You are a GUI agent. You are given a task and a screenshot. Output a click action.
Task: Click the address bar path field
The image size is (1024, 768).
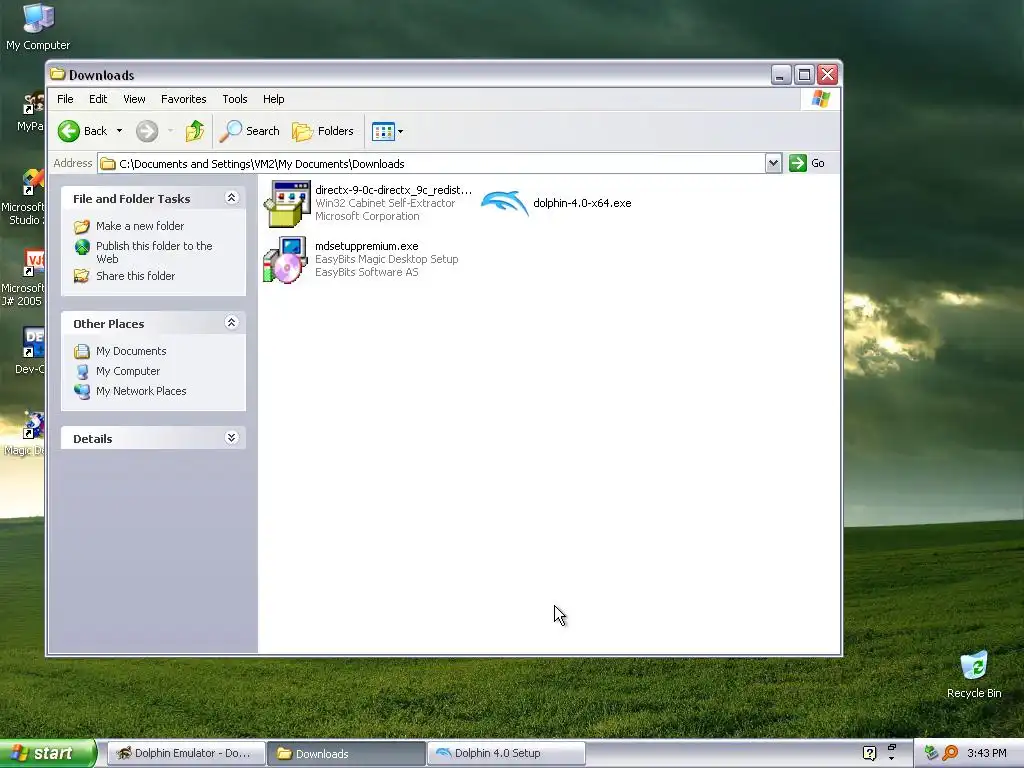[431, 164]
